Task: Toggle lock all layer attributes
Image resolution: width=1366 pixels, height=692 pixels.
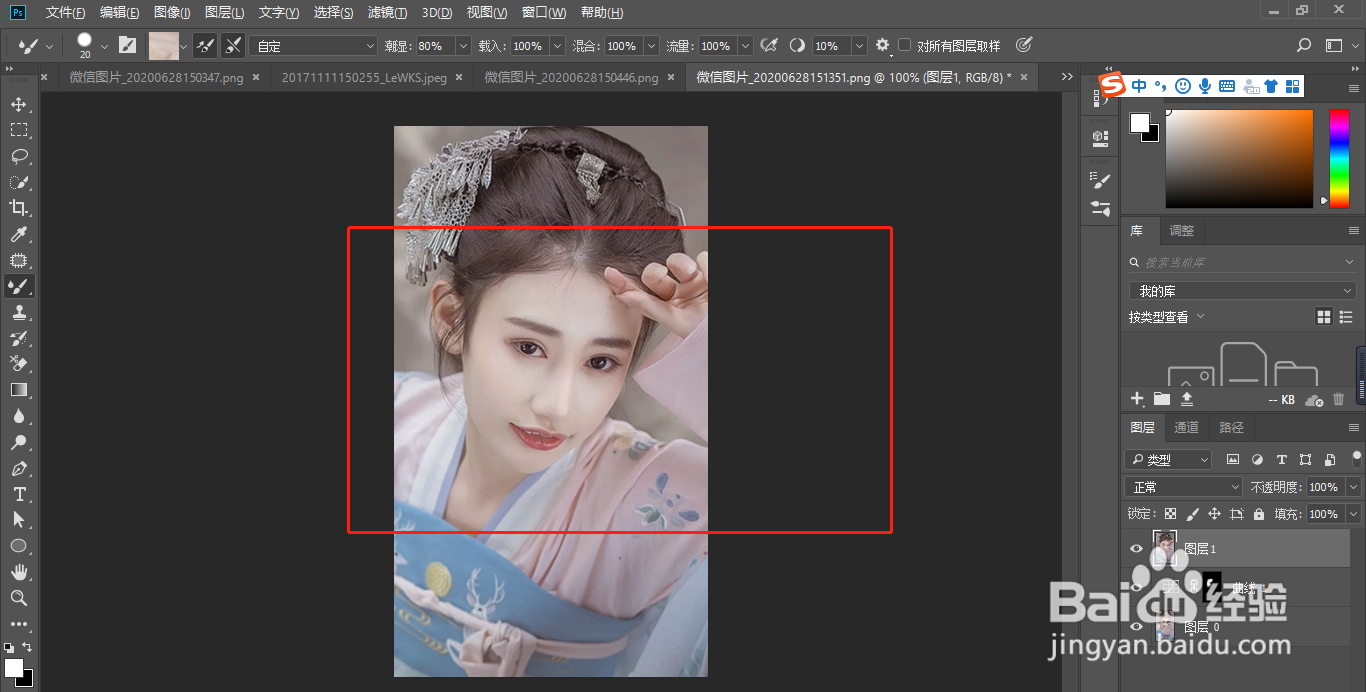Action: [x=1258, y=514]
